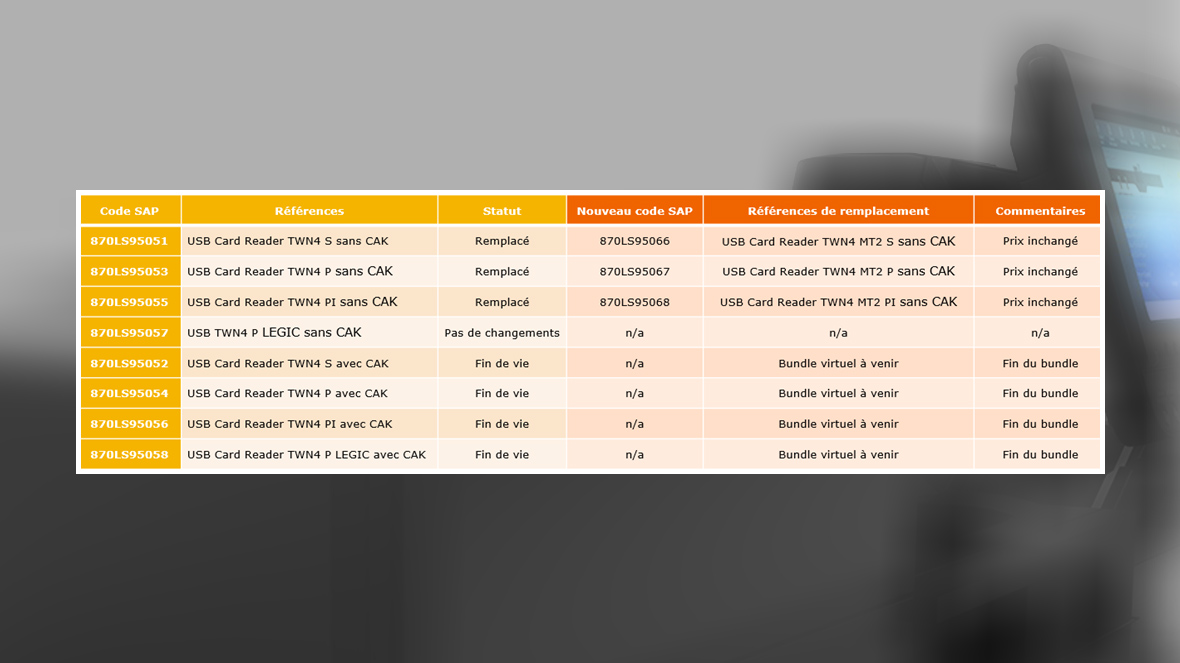Select USB Card Reader TWN4 MT2 PI reference
The height and width of the screenshot is (663, 1180).
click(838, 302)
